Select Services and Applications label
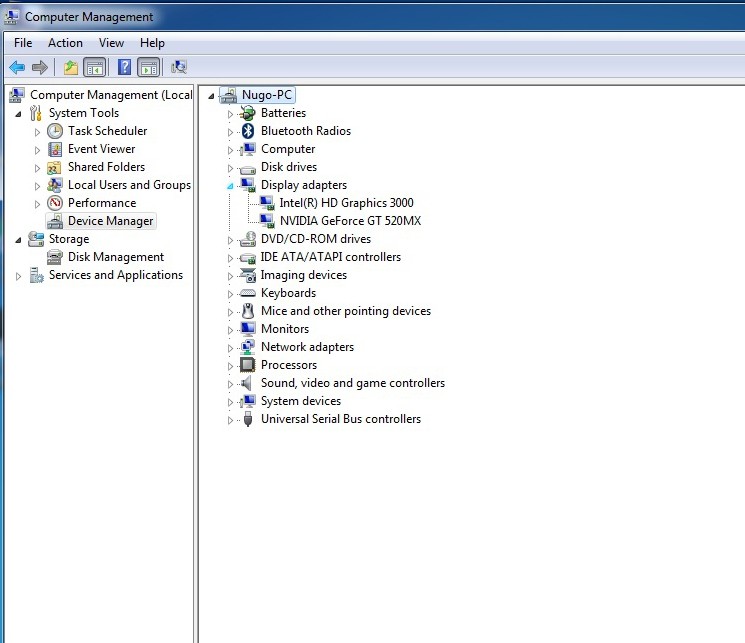Screen dimensions: 745x643 tap(115, 275)
